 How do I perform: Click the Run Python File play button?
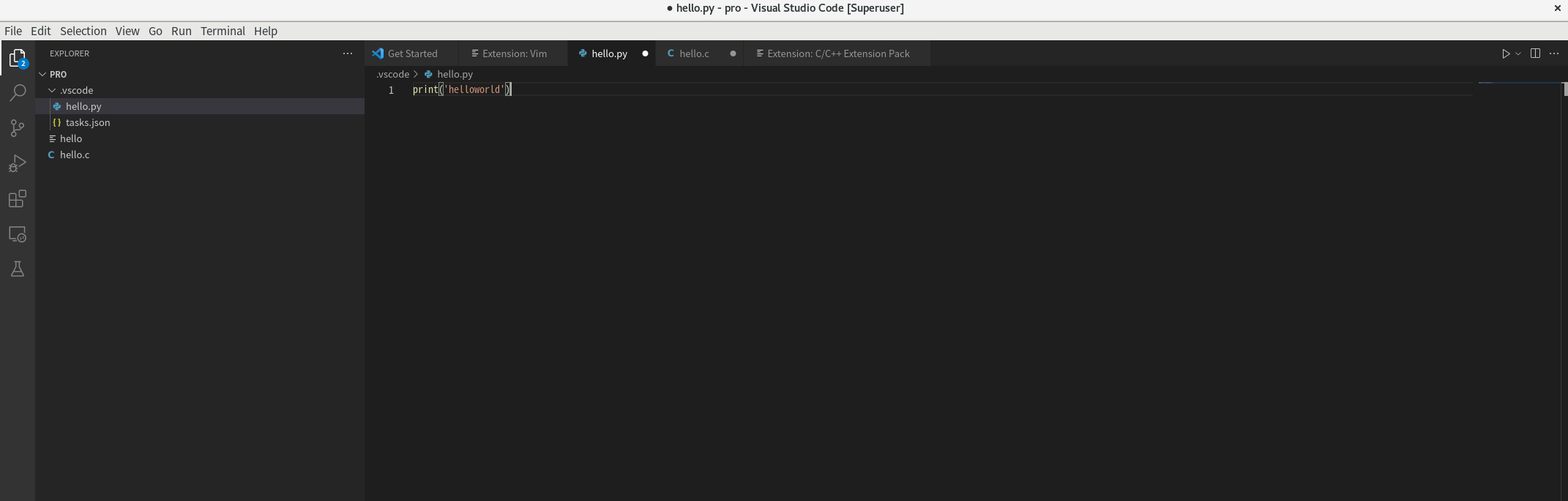pyautogui.click(x=1506, y=53)
